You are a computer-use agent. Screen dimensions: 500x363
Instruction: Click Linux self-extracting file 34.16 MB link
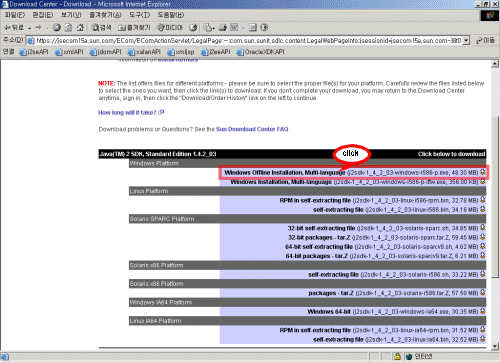point(338,210)
